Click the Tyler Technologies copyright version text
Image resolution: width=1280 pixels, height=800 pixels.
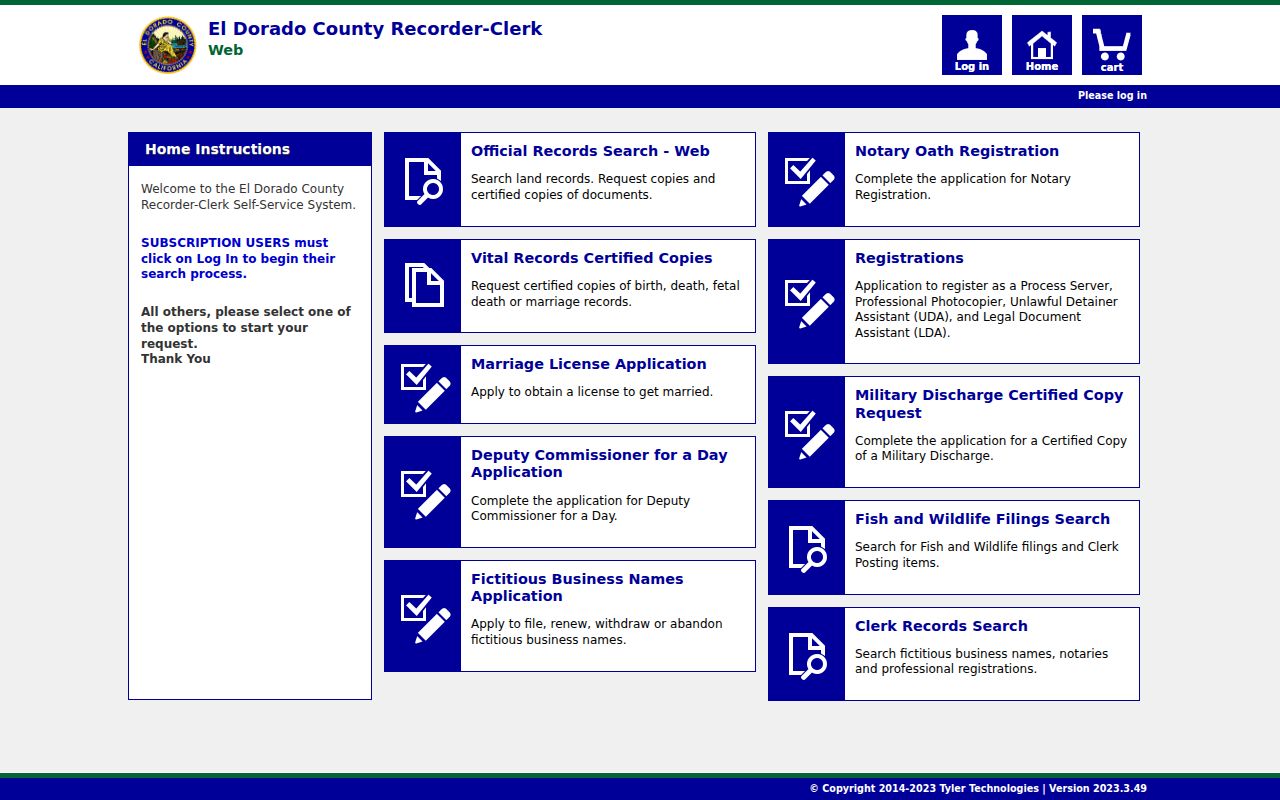[978, 788]
